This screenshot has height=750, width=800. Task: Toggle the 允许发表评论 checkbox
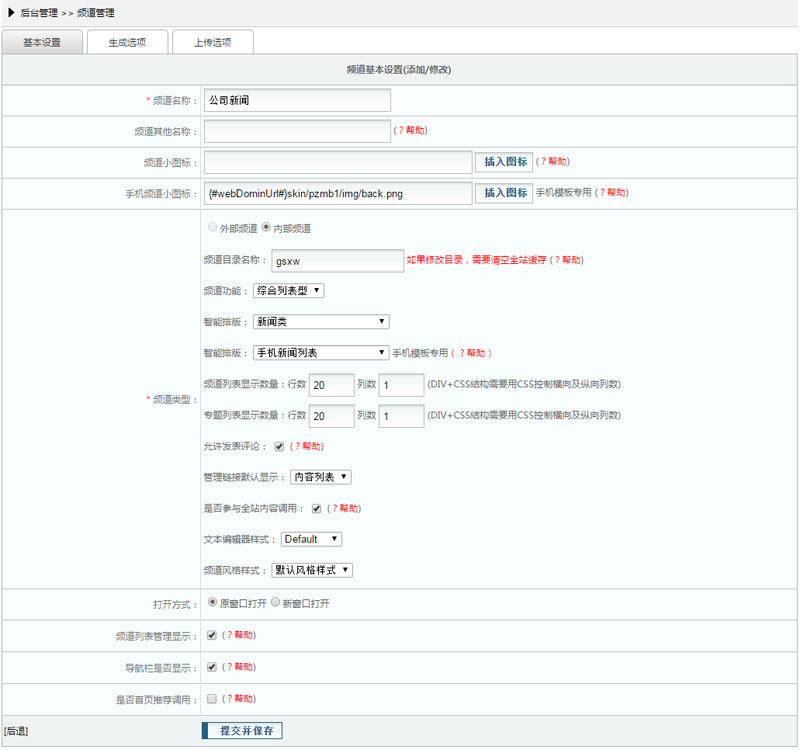(280, 446)
